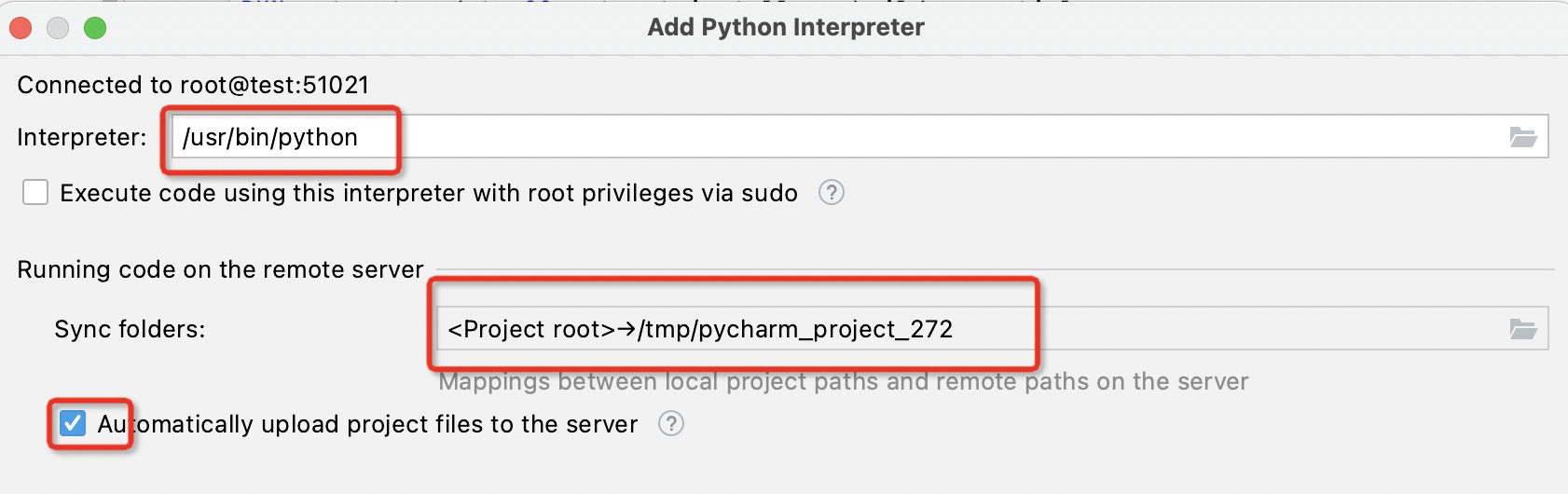
Task: Enable execute code with sudo checkbox
Action: [x=35, y=193]
